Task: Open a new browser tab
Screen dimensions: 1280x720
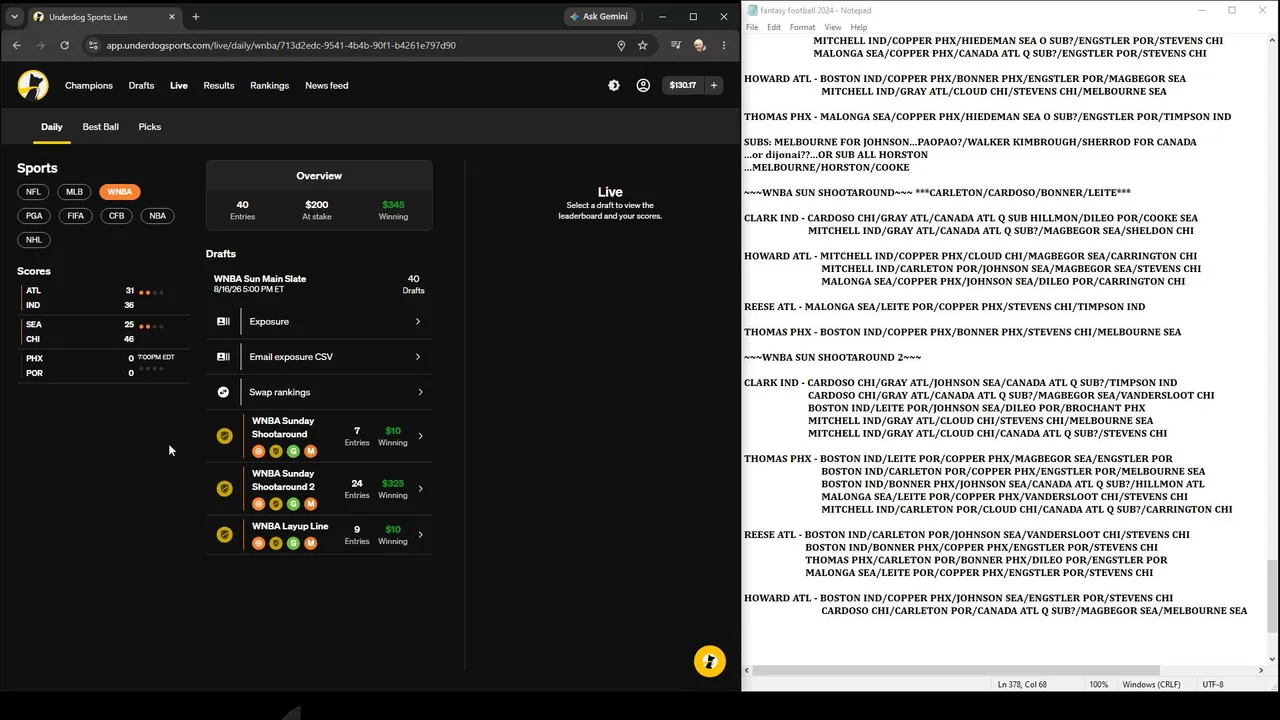Action: [x=196, y=17]
